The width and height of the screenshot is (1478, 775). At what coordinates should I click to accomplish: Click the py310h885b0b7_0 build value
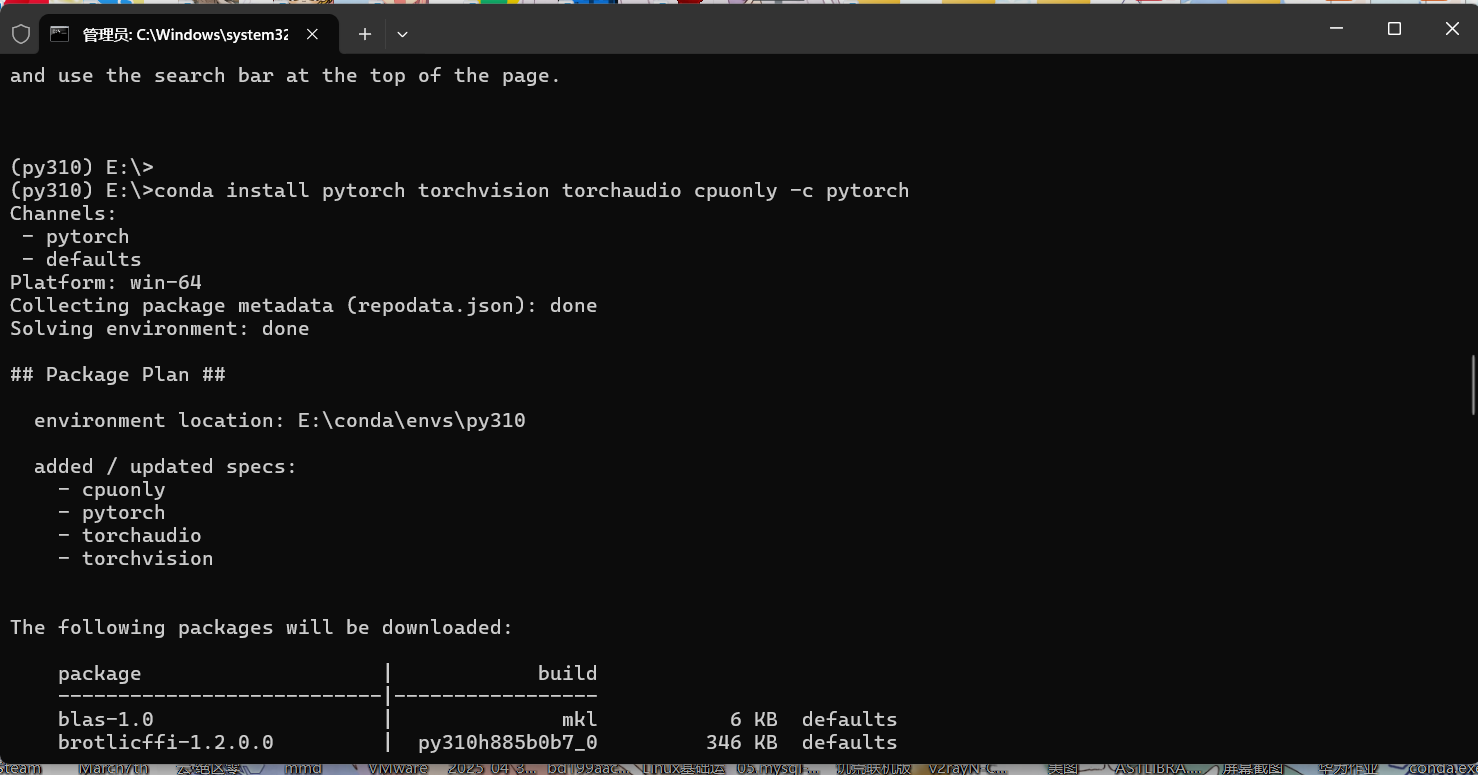coord(508,742)
